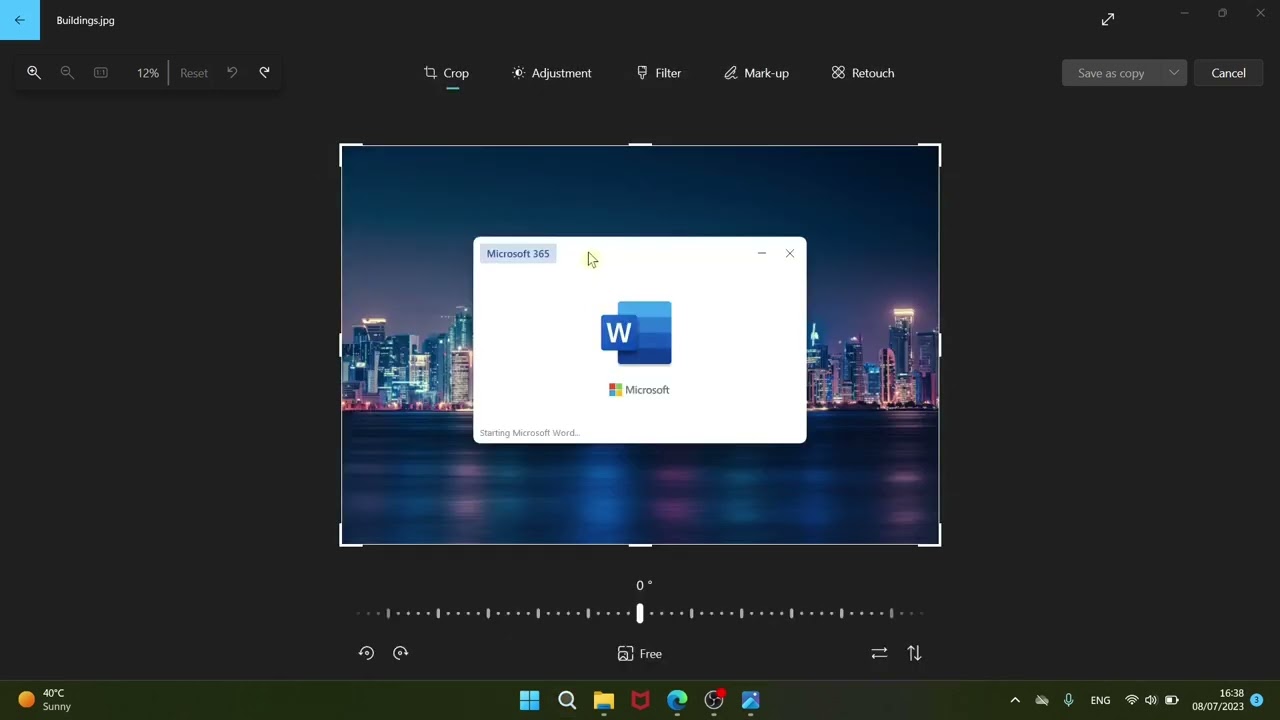
Task: Click the straighten angle slider handle
Action: (x=640, y=613)
